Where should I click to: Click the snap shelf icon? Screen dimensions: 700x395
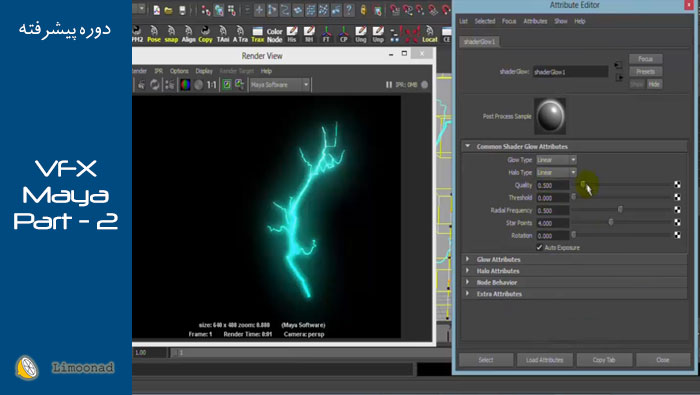(171, 34)
